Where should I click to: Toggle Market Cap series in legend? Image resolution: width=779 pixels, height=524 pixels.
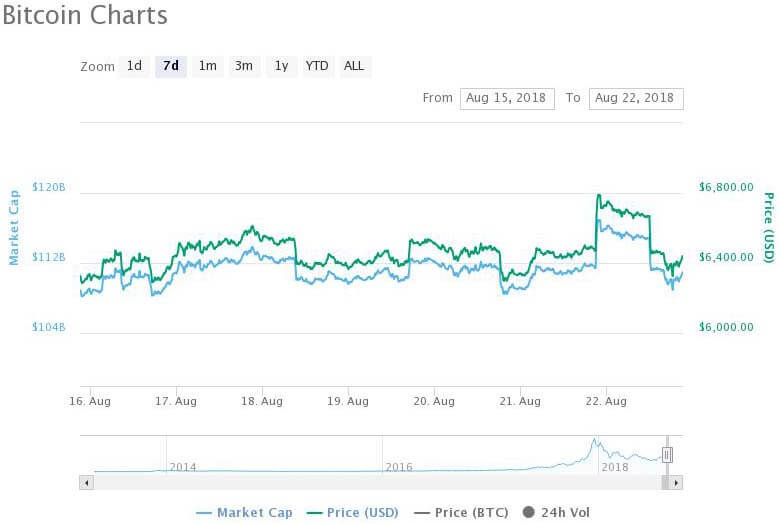(244, 513)
